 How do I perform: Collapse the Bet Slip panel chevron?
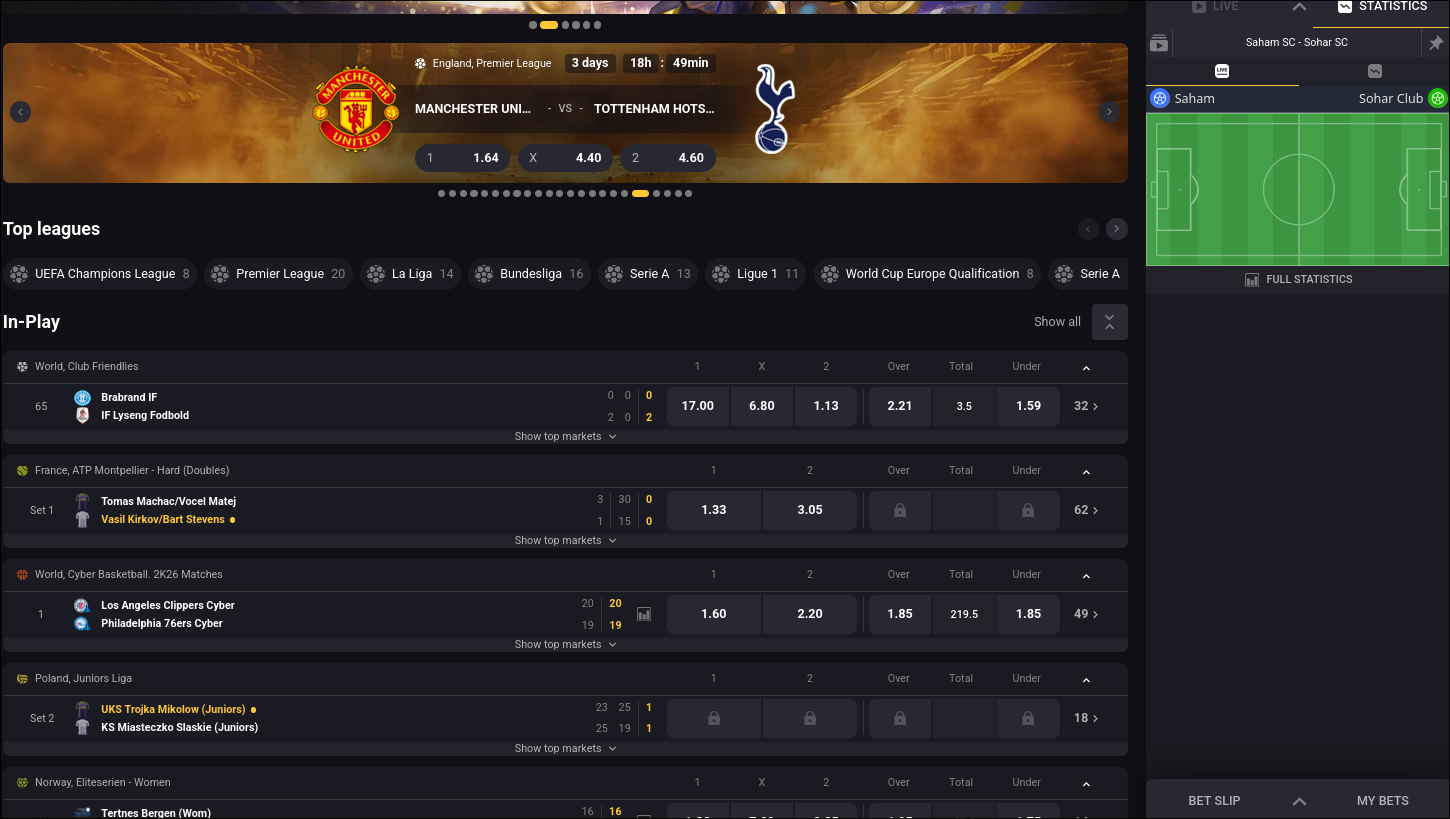[1299, 800]
